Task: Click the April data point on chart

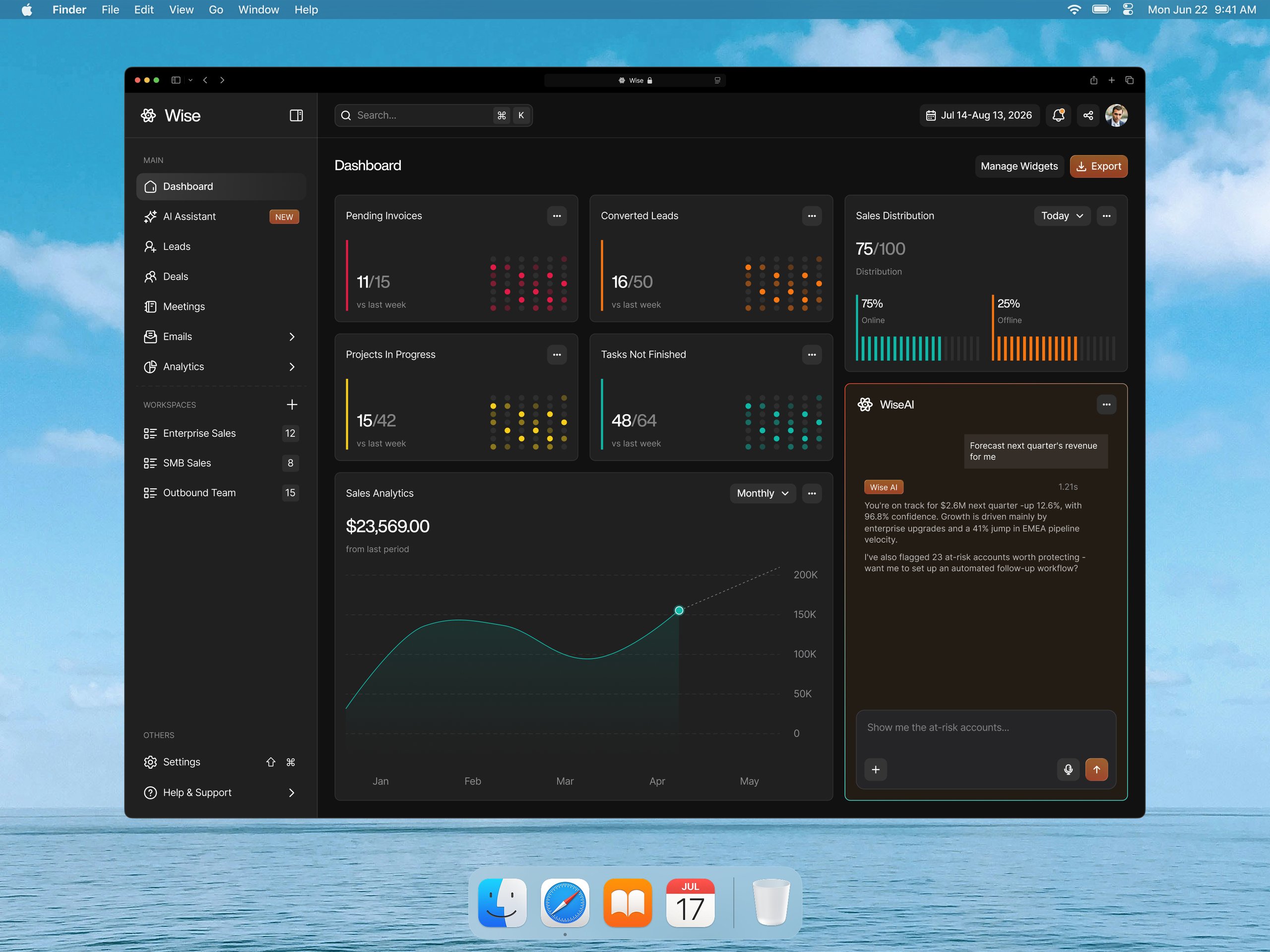Action: click(679, 610)
